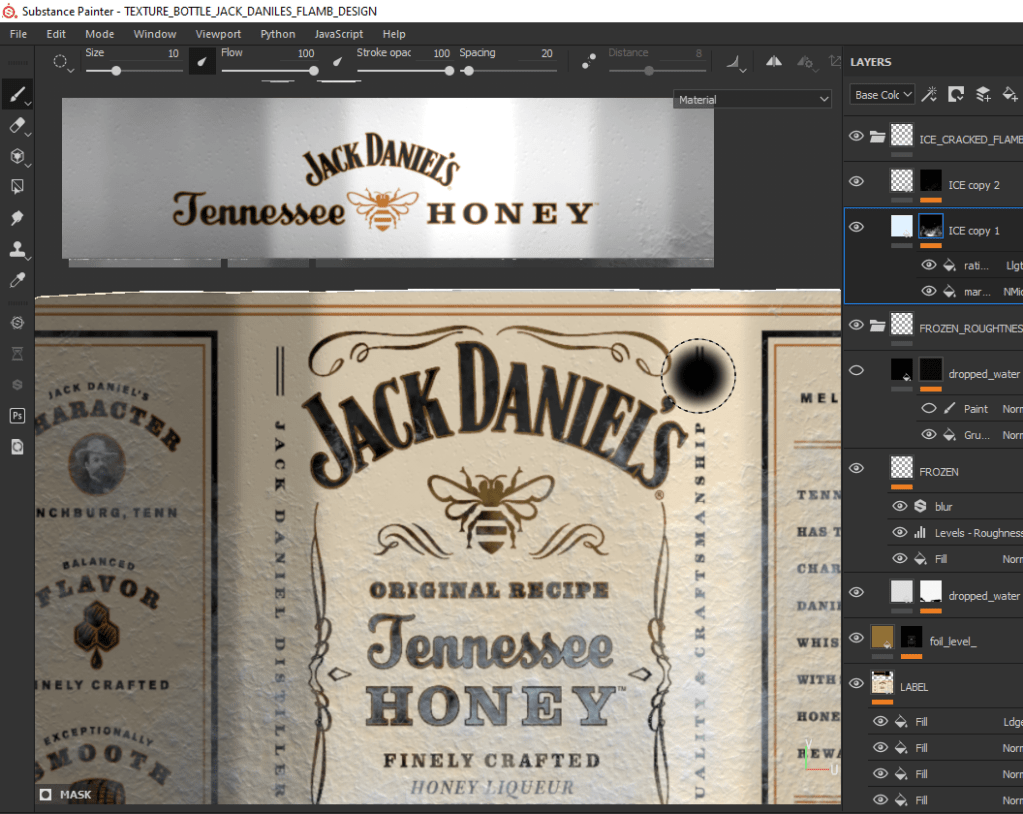
Task: Click the MASK indicator button in viewport
Action: 66,795
